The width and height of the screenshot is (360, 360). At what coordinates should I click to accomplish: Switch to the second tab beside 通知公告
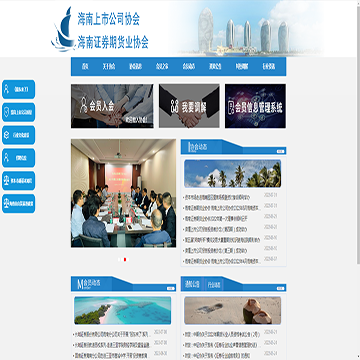click(x=214, y=285)
